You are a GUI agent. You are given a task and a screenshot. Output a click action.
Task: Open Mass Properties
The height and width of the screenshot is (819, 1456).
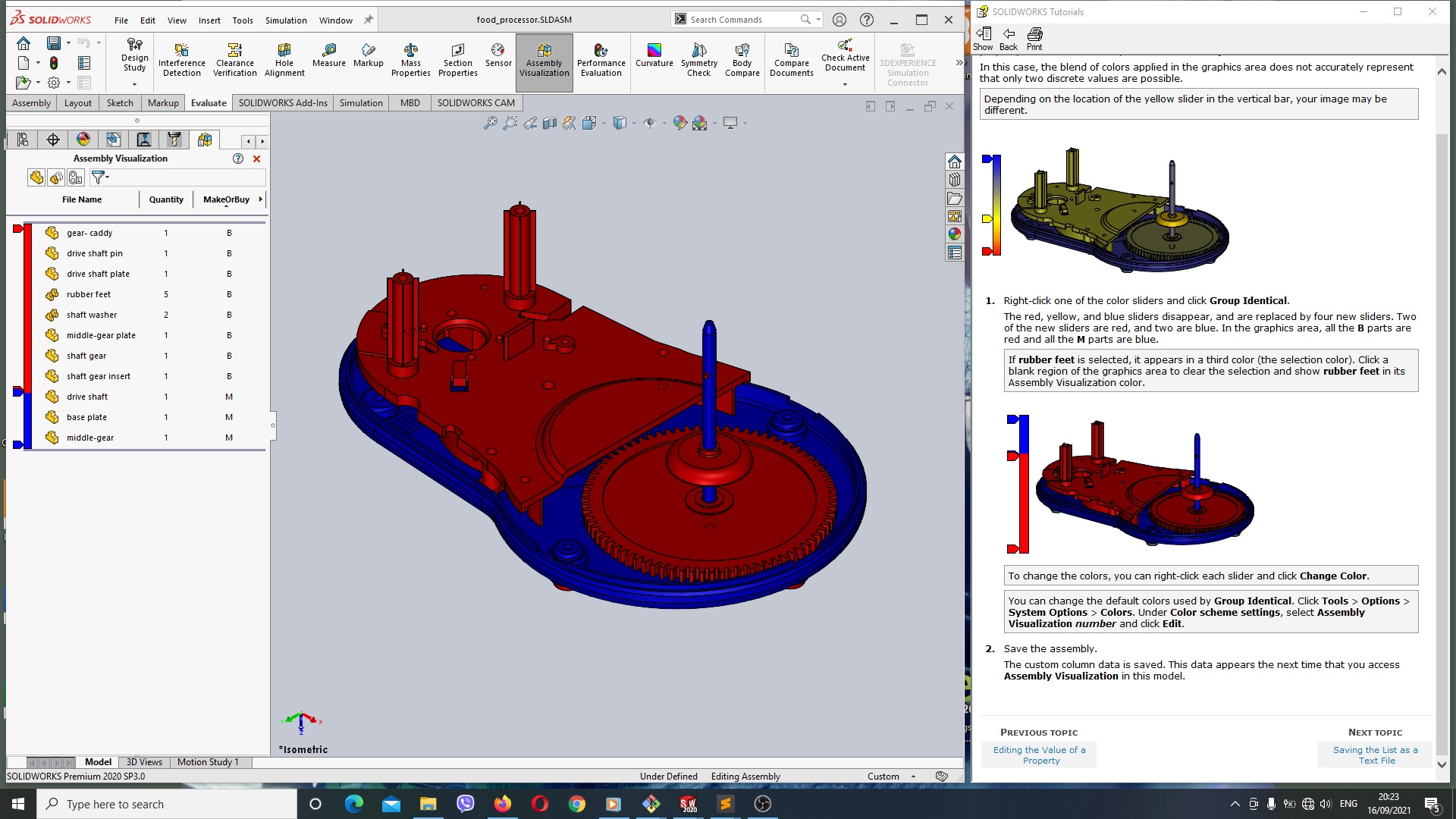(411, 61)
